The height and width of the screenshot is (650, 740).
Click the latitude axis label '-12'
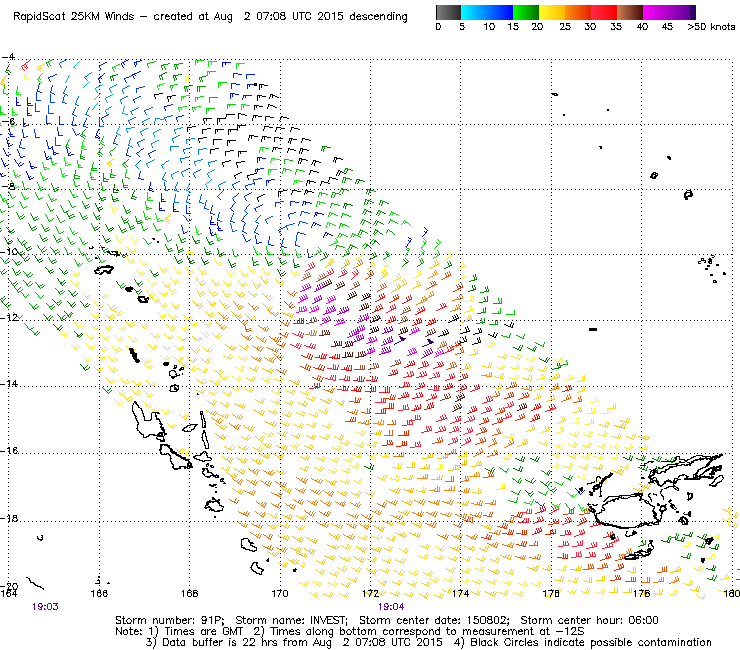9,317
